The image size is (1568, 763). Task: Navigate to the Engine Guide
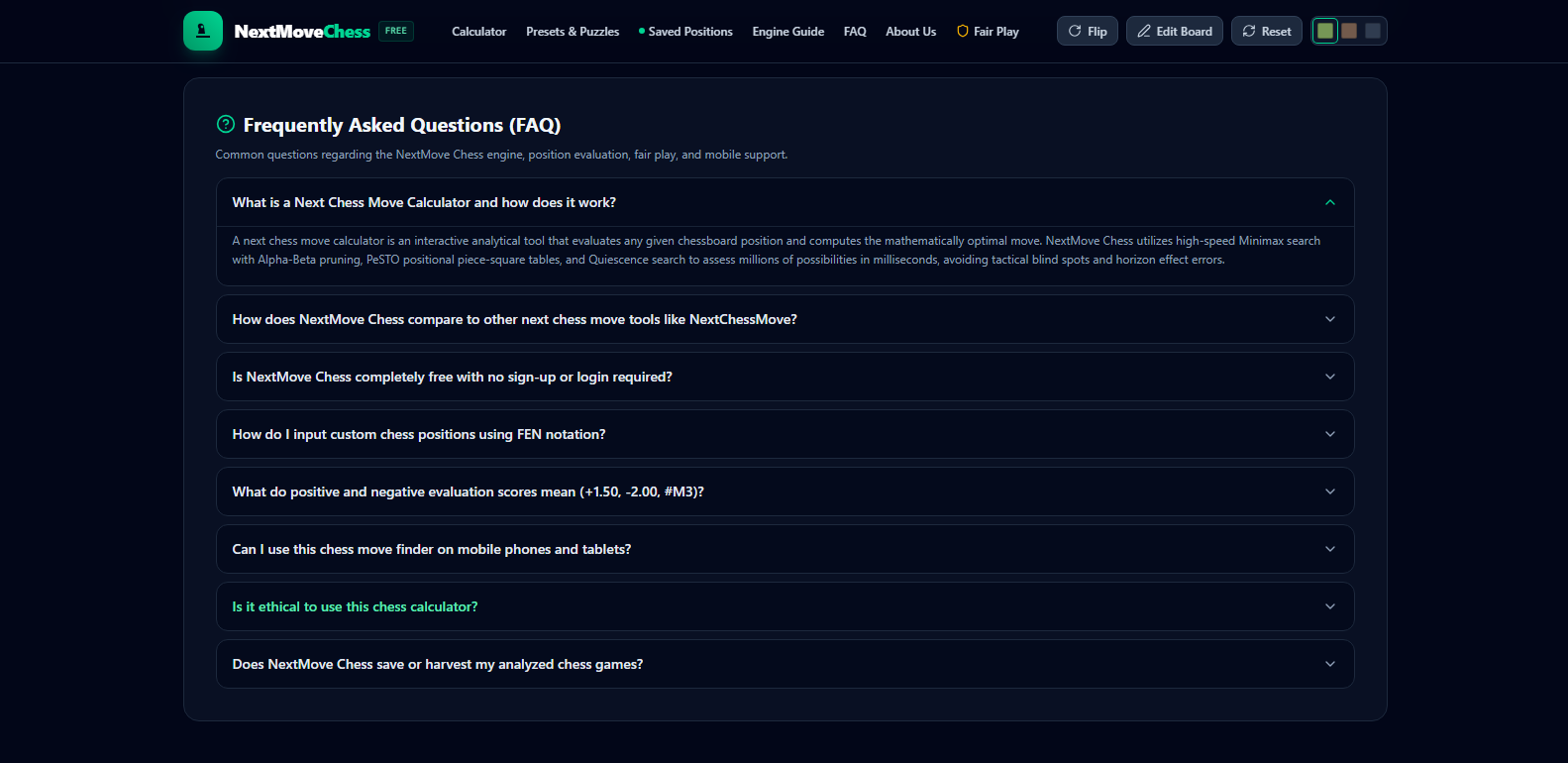[x=787, y=32]
